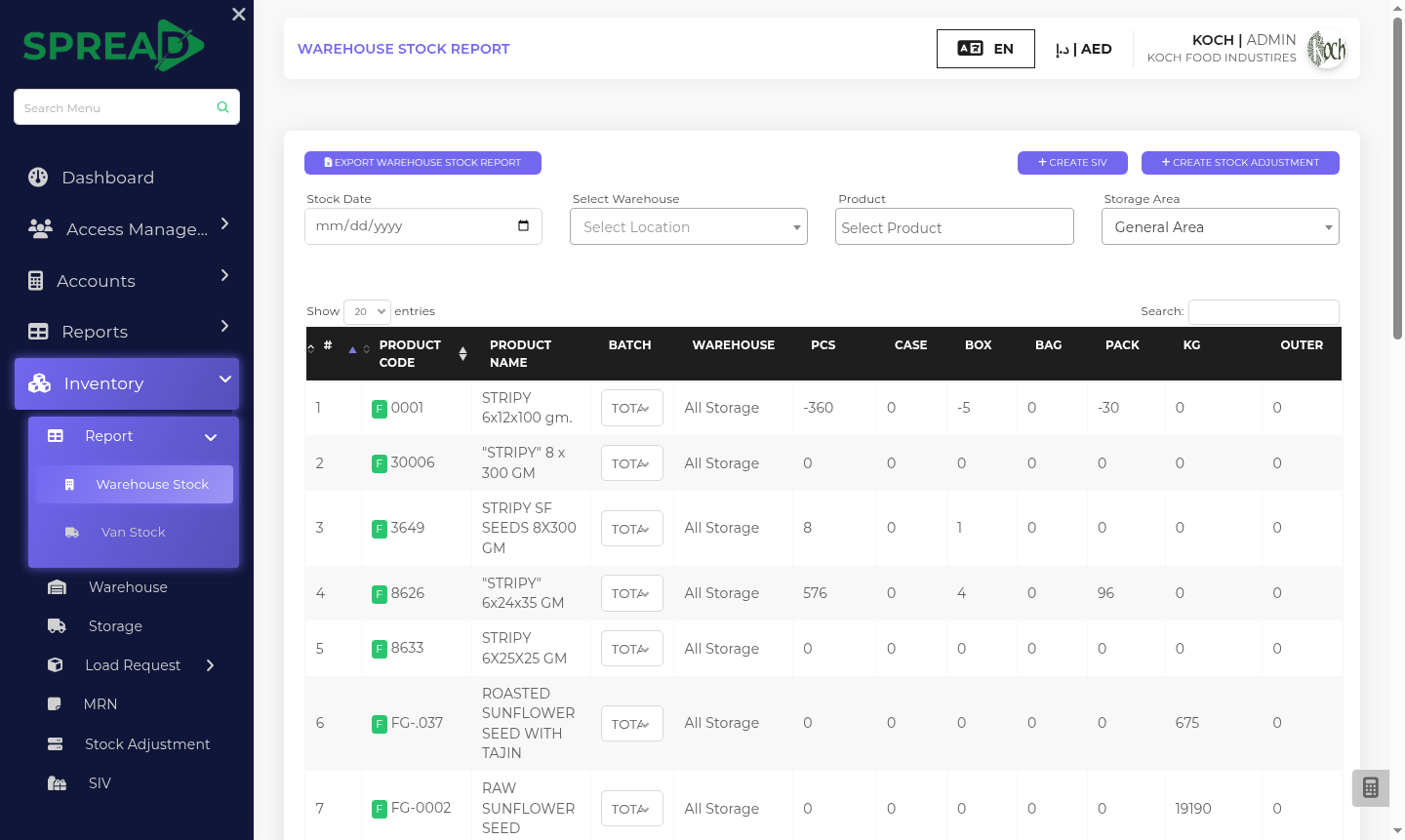Go to Dashboard menu item
The height and width of the screenshot is (840, 1405).
tap(108, 178)
